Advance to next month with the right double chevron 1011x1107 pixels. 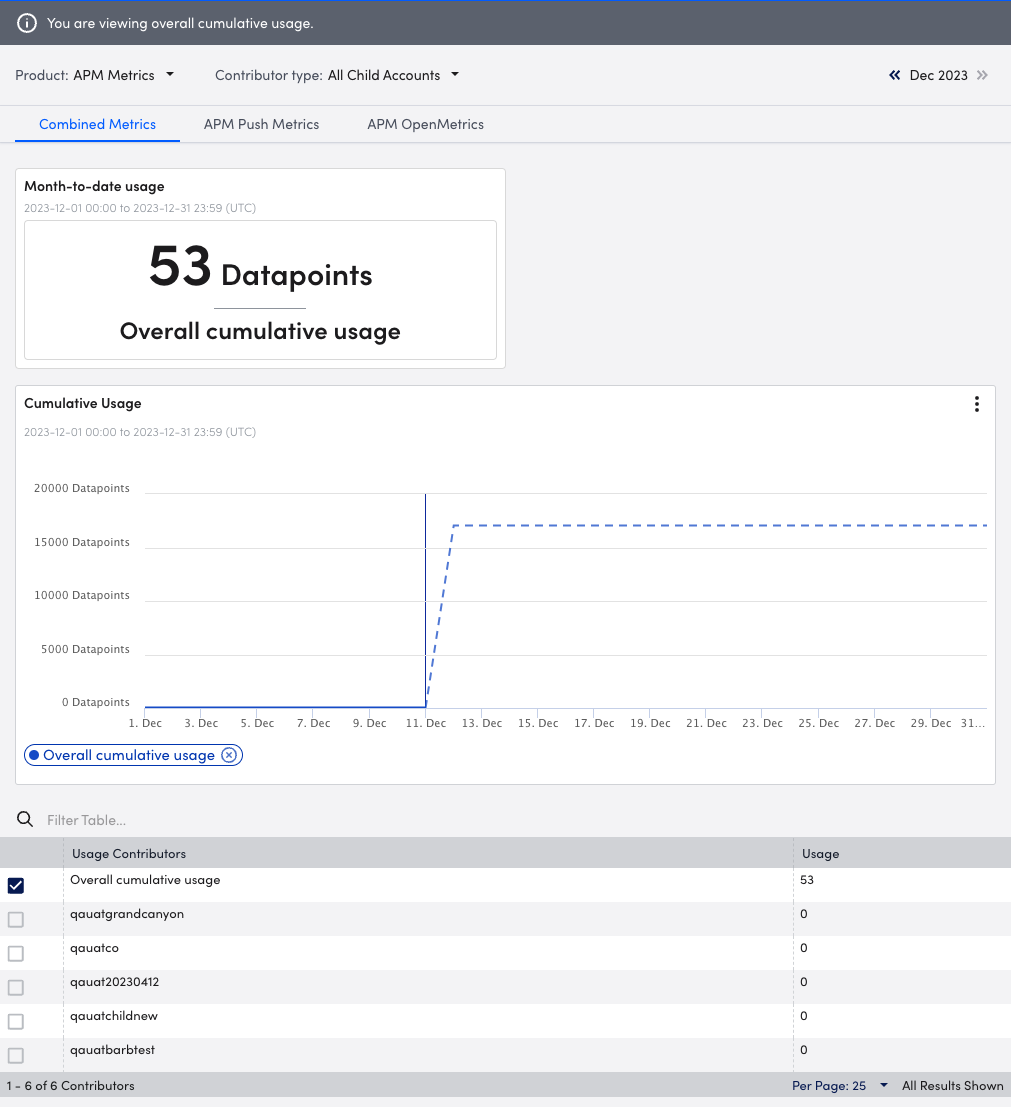pyautogui.click(x=982, y=75)
